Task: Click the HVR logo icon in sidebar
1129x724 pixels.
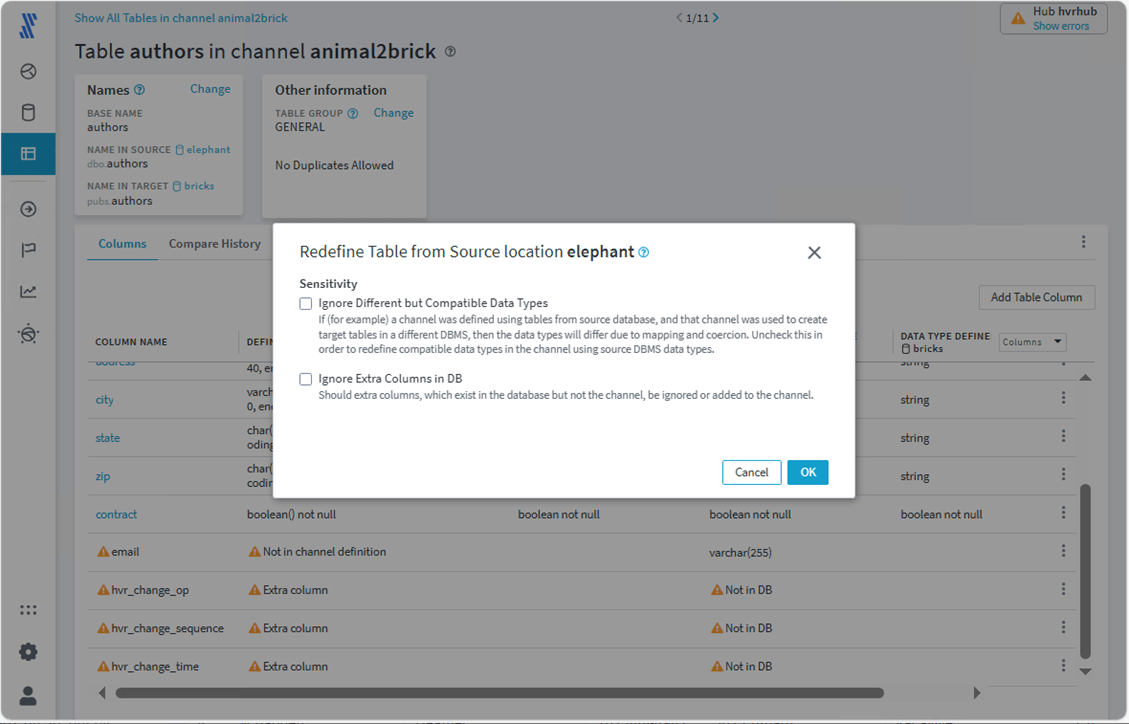Action: coord(28,25)
